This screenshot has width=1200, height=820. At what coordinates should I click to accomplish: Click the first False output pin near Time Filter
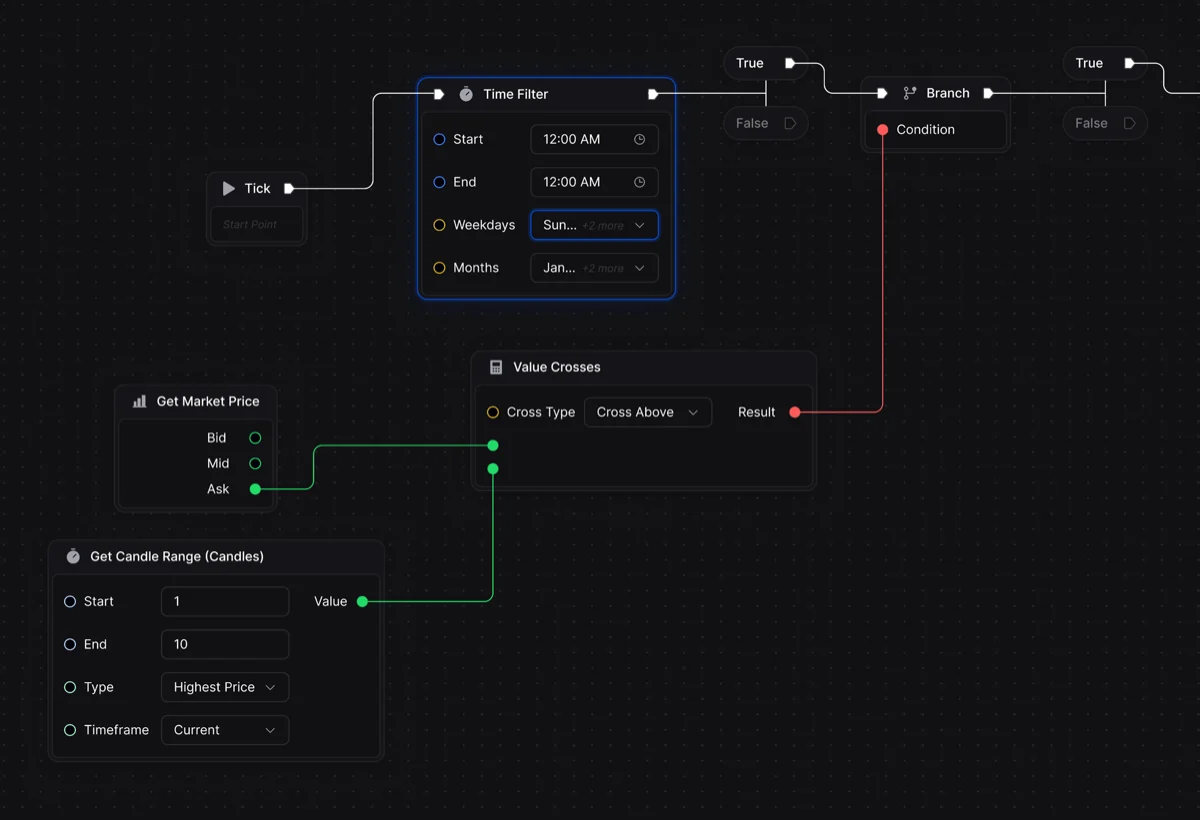point(790,123)
